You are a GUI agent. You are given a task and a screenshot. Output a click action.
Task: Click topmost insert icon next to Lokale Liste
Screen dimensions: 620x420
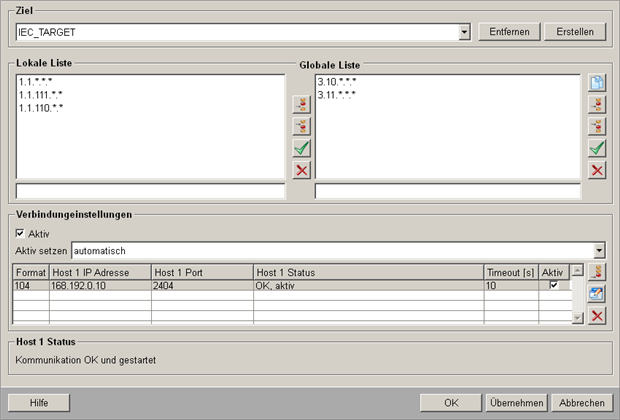point(301,104)
